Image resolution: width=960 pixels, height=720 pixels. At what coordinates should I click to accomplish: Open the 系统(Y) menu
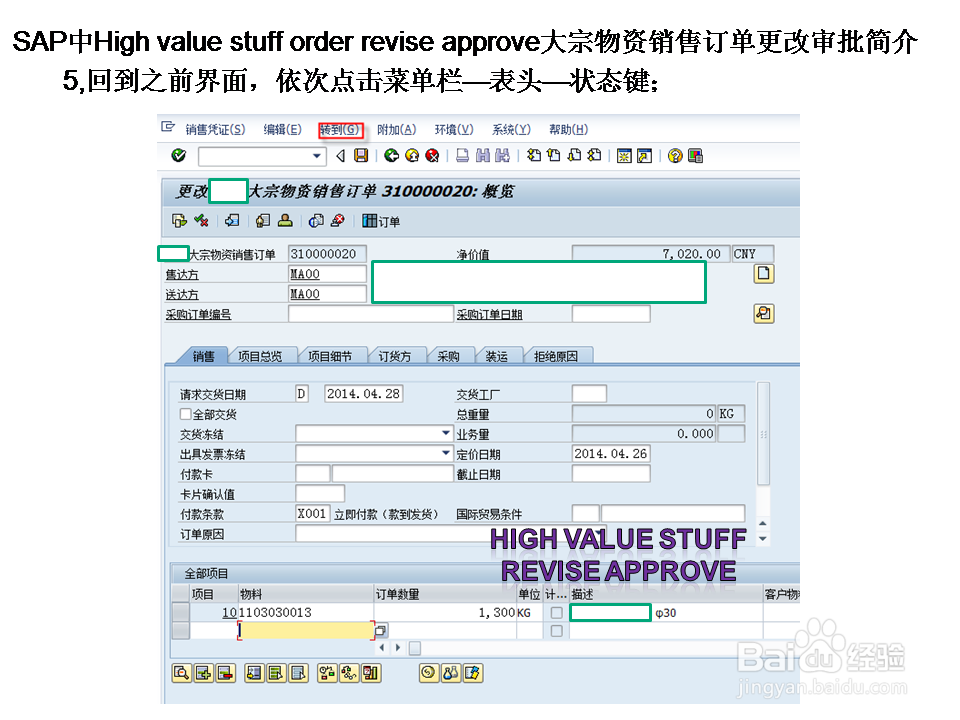point(511,129)
